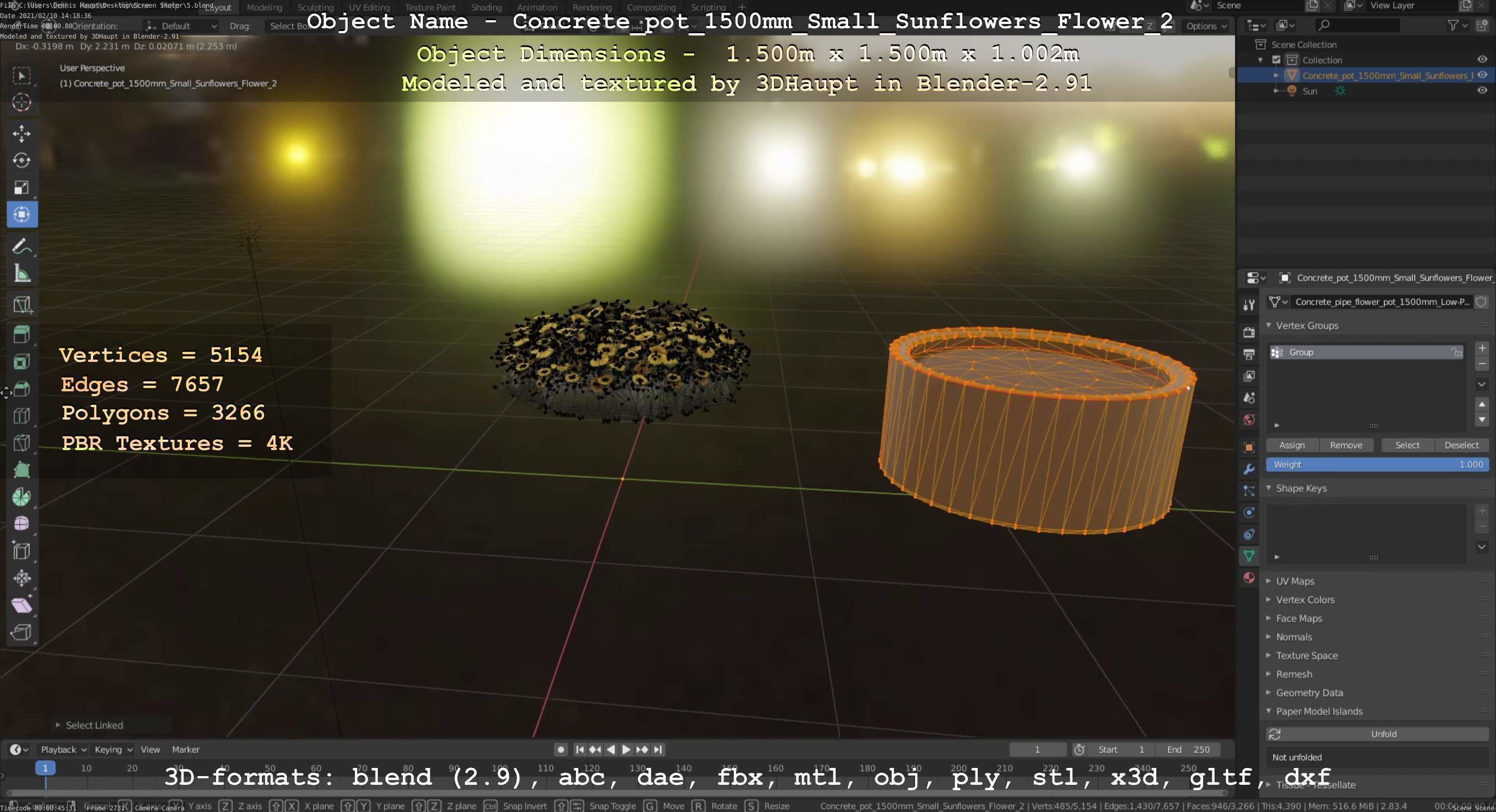The height and width of the screenshot is (812, 1496).
Task: Open the timeline Marker menu
Action: pyautogui.click(x=186, y=749)
